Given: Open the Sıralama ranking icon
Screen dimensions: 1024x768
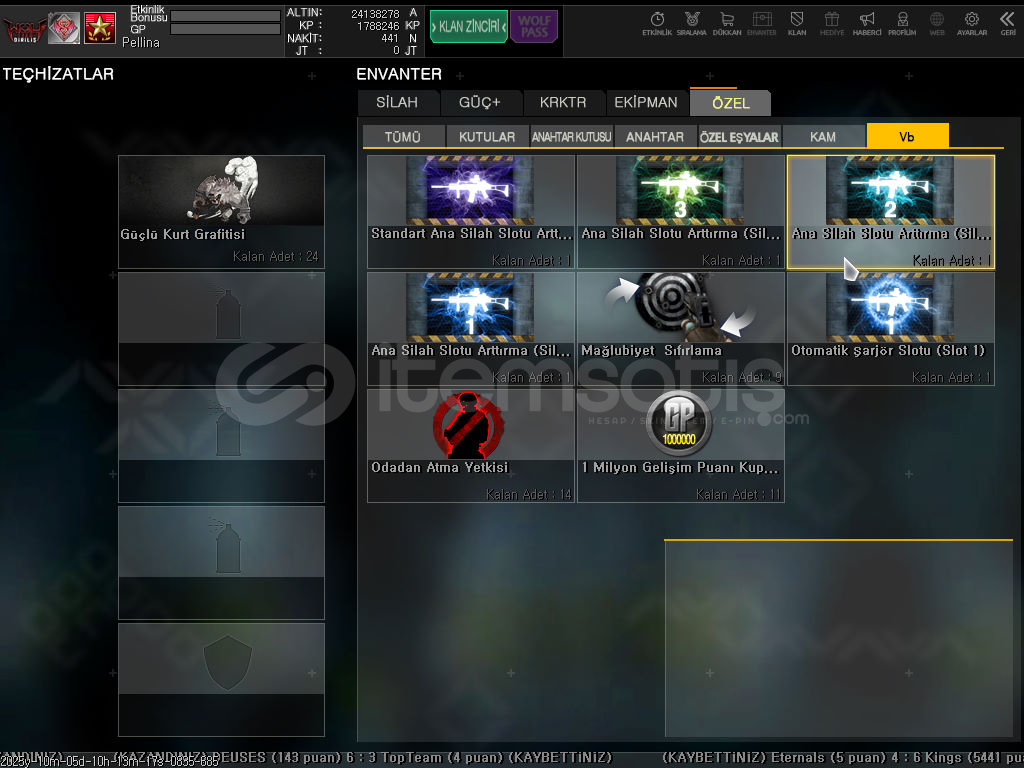Looking at the screenshot, I should coord(692,24).
